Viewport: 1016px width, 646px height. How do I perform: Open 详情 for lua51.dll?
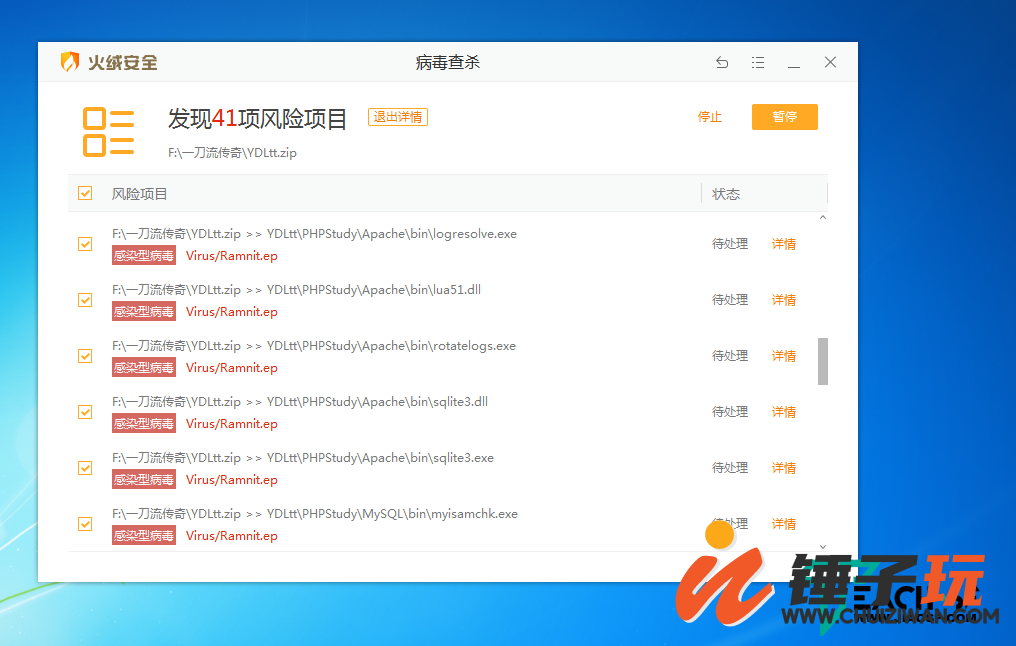coord(783,300)
